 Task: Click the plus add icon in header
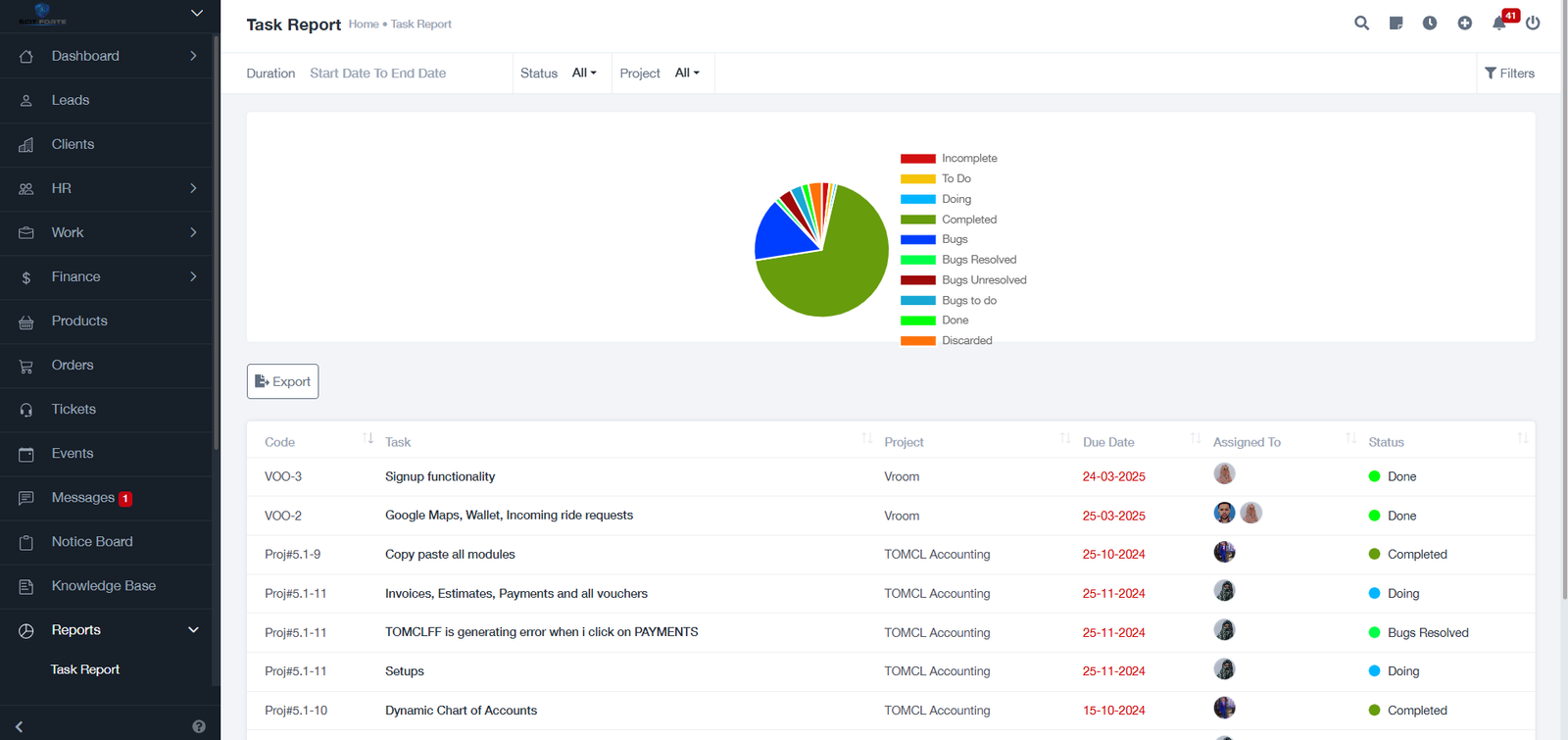tap(1464, 23)
